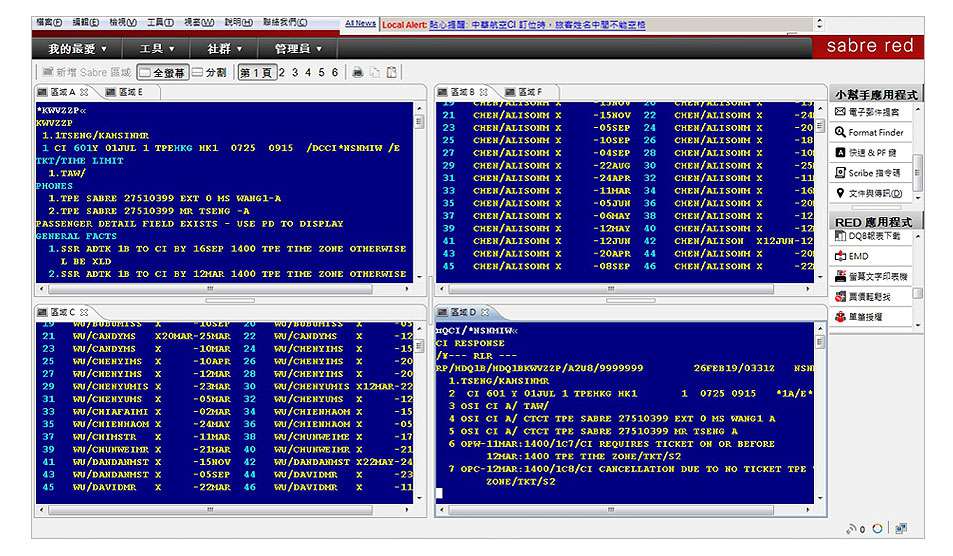Viewport: 953px width, 556px height.
Task: Click WU/CANDYMS row 21 in 區域 C
Action: [136, 336]
